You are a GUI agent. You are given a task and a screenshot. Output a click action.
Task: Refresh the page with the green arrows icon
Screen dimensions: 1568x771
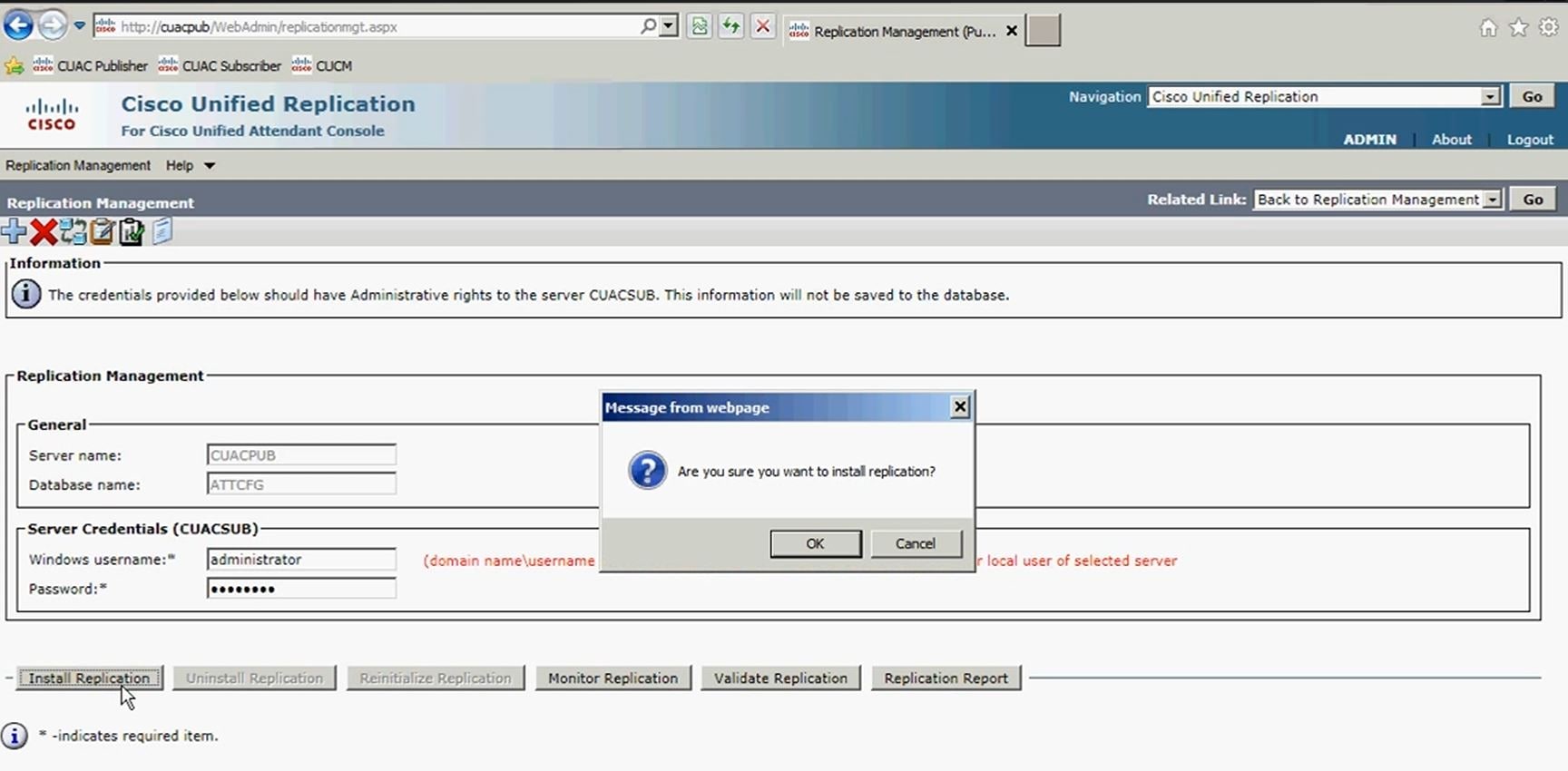pos(730,26)
